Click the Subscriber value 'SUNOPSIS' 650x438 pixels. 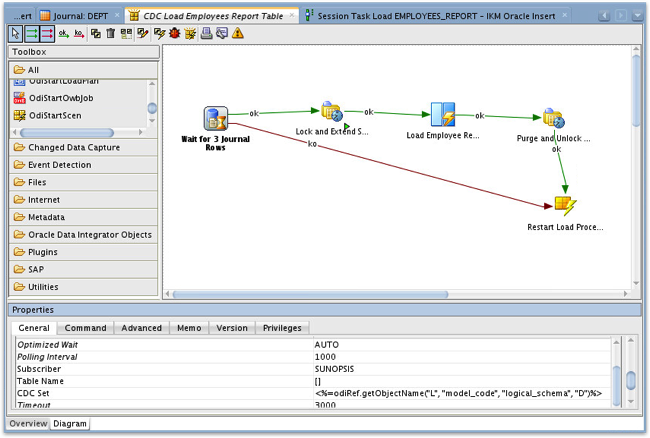(x=334, y=369)
